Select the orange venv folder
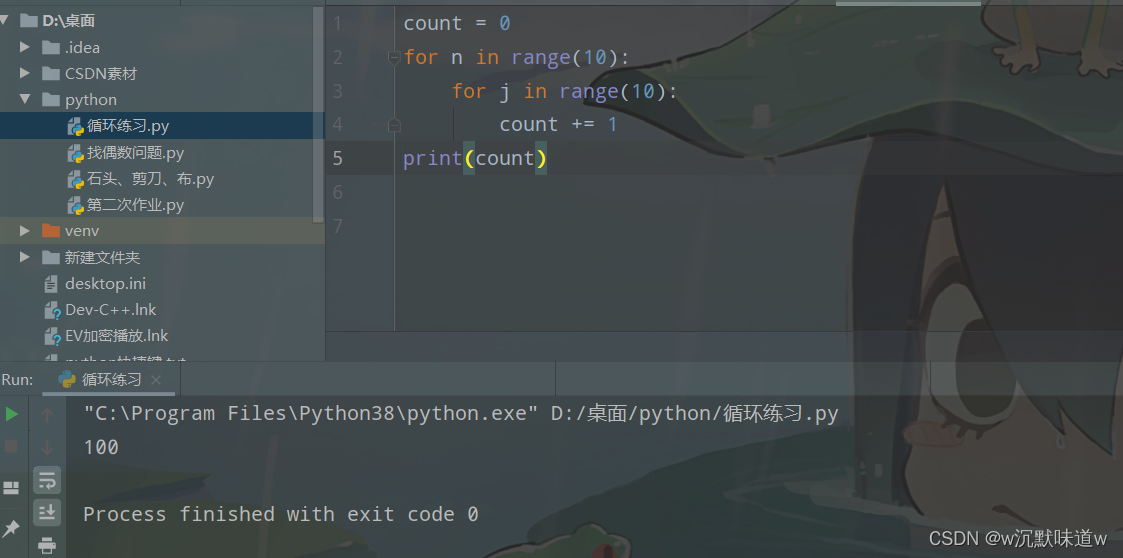1123x558 pixels. 82,231
